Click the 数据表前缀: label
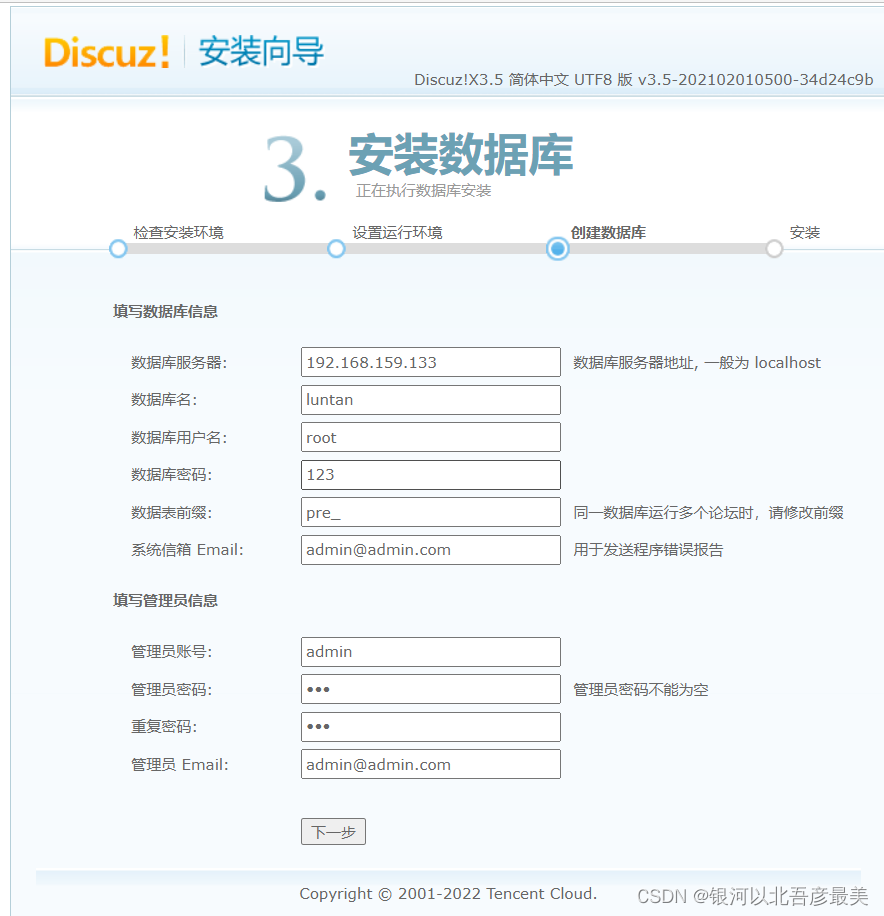This screenshot has height=916, width=884. pyautogui.click(x=172, y=513)
